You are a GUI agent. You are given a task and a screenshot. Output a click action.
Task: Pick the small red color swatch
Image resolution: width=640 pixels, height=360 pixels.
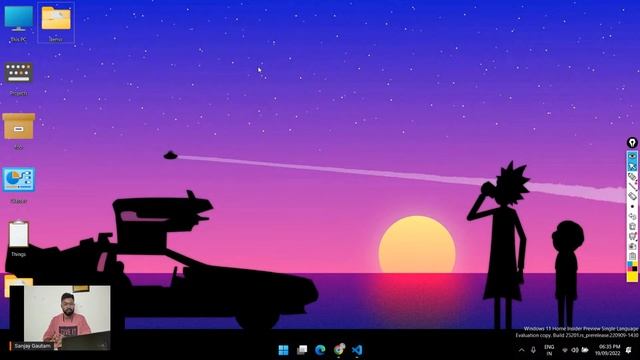point(630,268)
